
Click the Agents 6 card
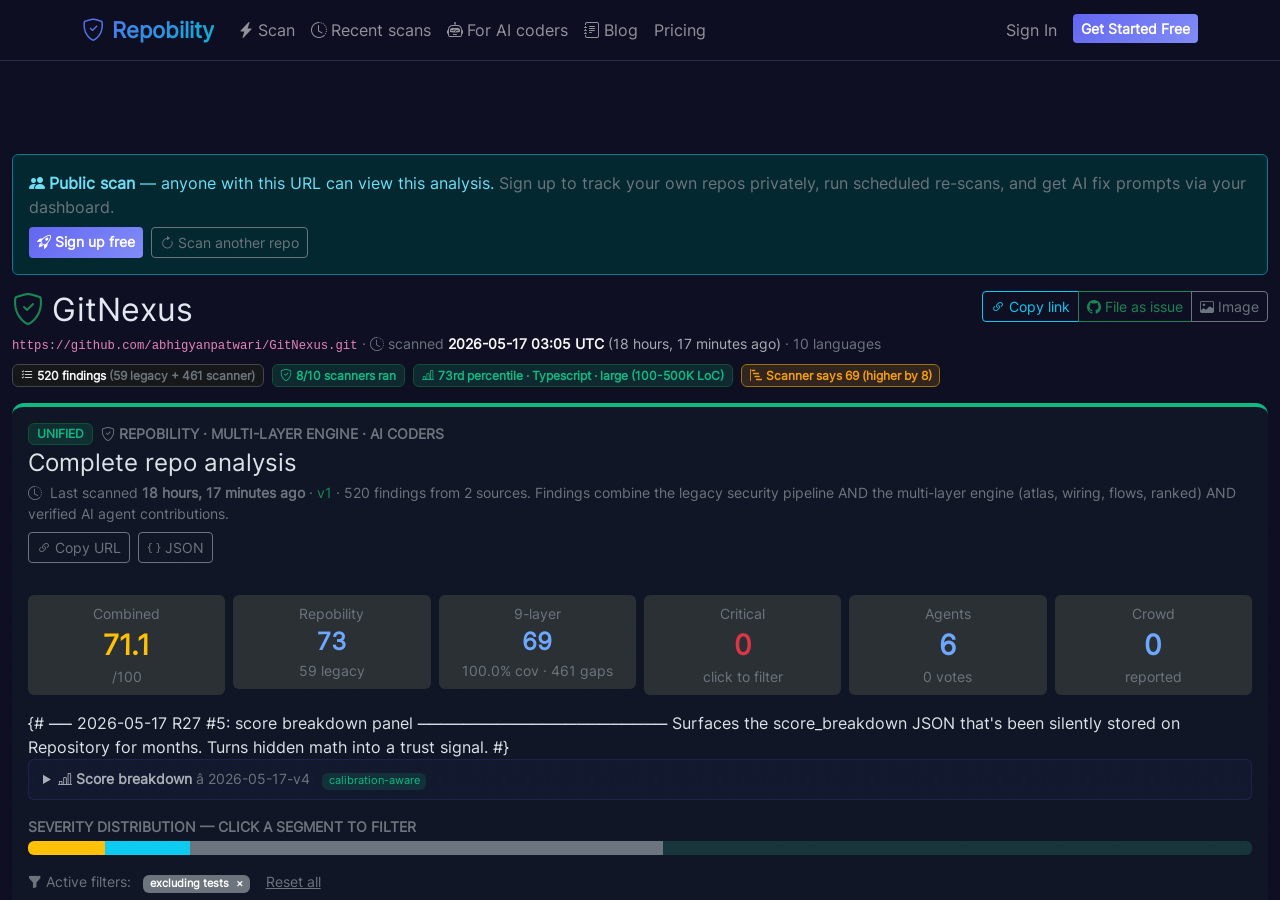pos(948,645)
